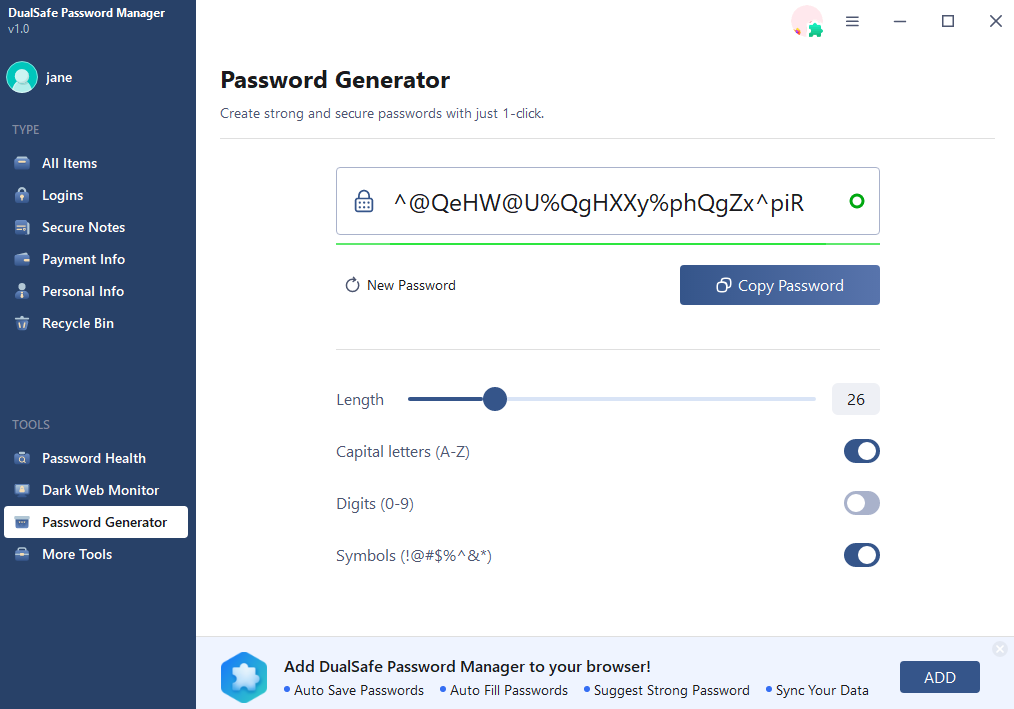Image resolution: width=1014 pixels, height=709 pixels.
Task: Click the Payment Info card icon
Action: coord(22,259)
